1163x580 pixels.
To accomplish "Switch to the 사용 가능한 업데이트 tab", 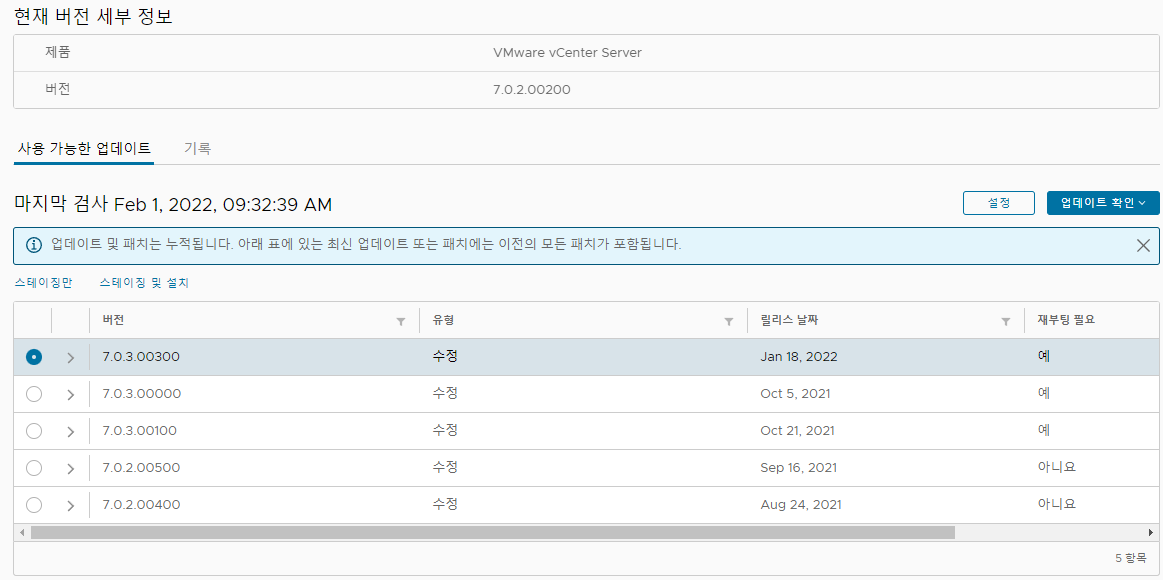I will tap(84, 148).
